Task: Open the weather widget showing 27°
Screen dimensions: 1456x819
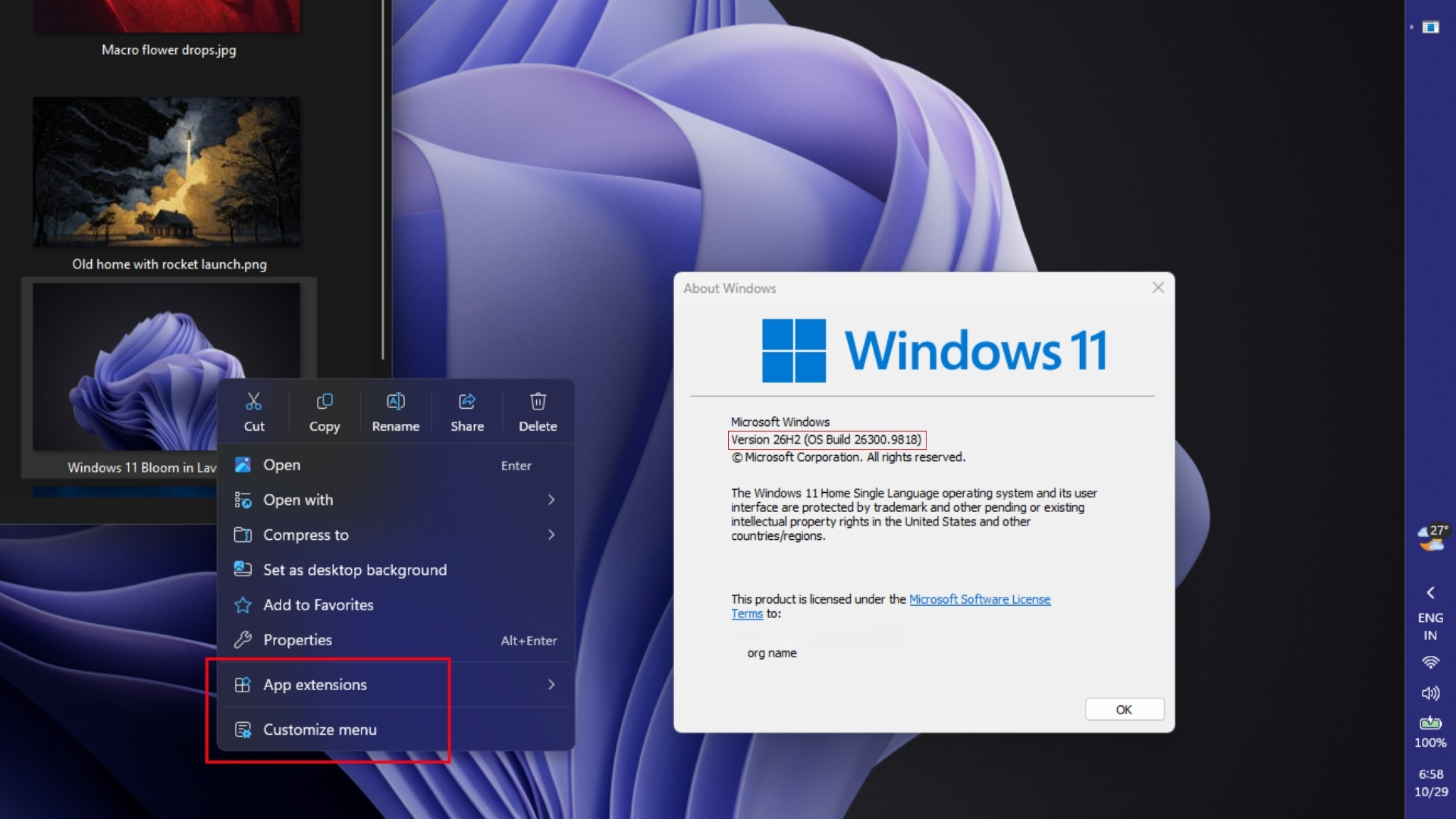Action: coord(1432,538)
